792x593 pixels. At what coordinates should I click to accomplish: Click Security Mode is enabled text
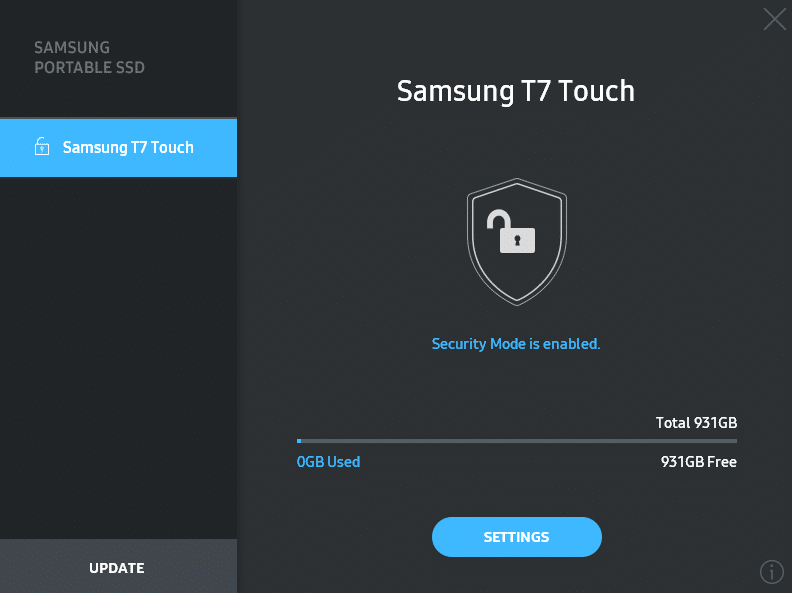pyautogui.click(x=516, y=344)
